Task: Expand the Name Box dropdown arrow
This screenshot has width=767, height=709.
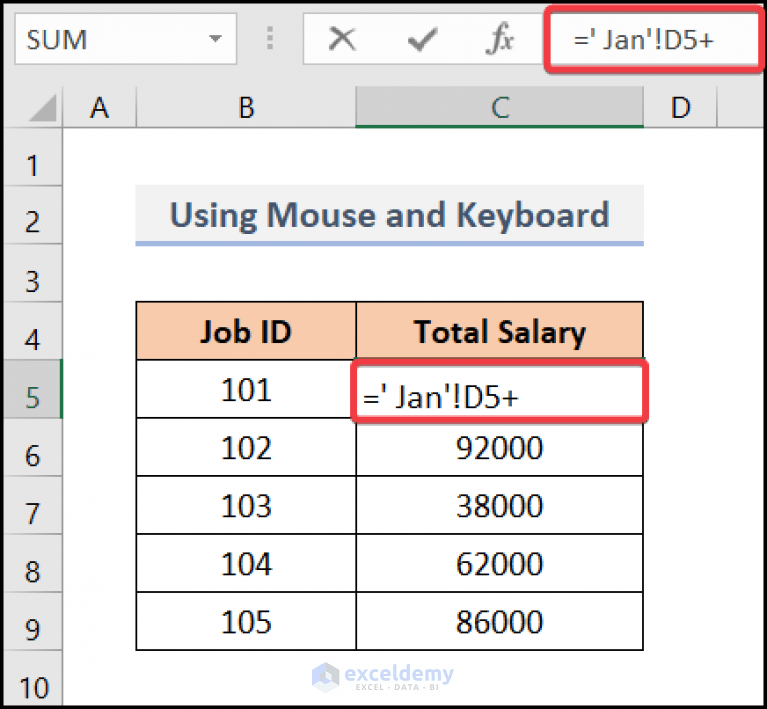Action: (x=215, y=39)
